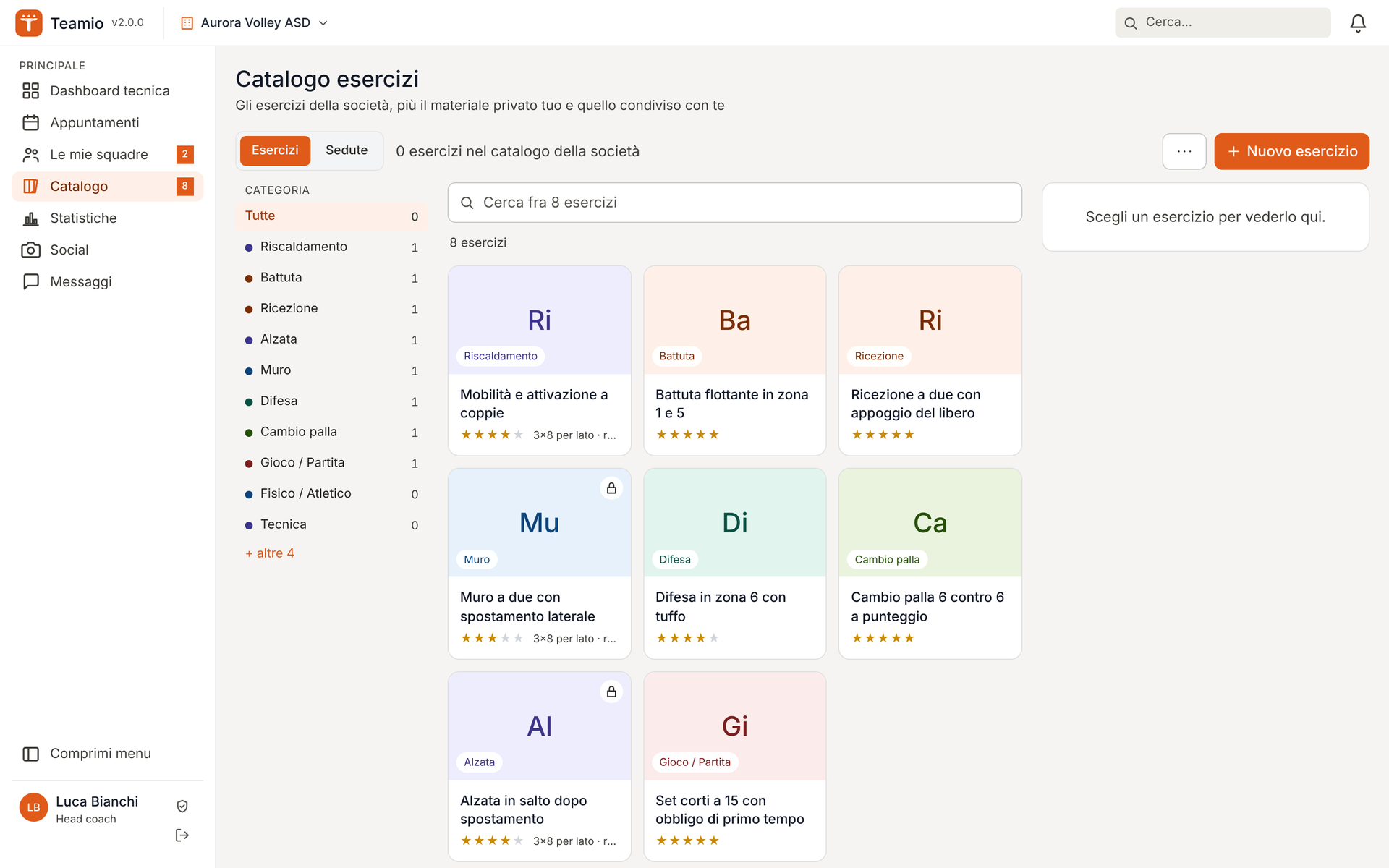Open Cambio palla 6 contro 6 card
The image size is (1389, 868).
930,563
